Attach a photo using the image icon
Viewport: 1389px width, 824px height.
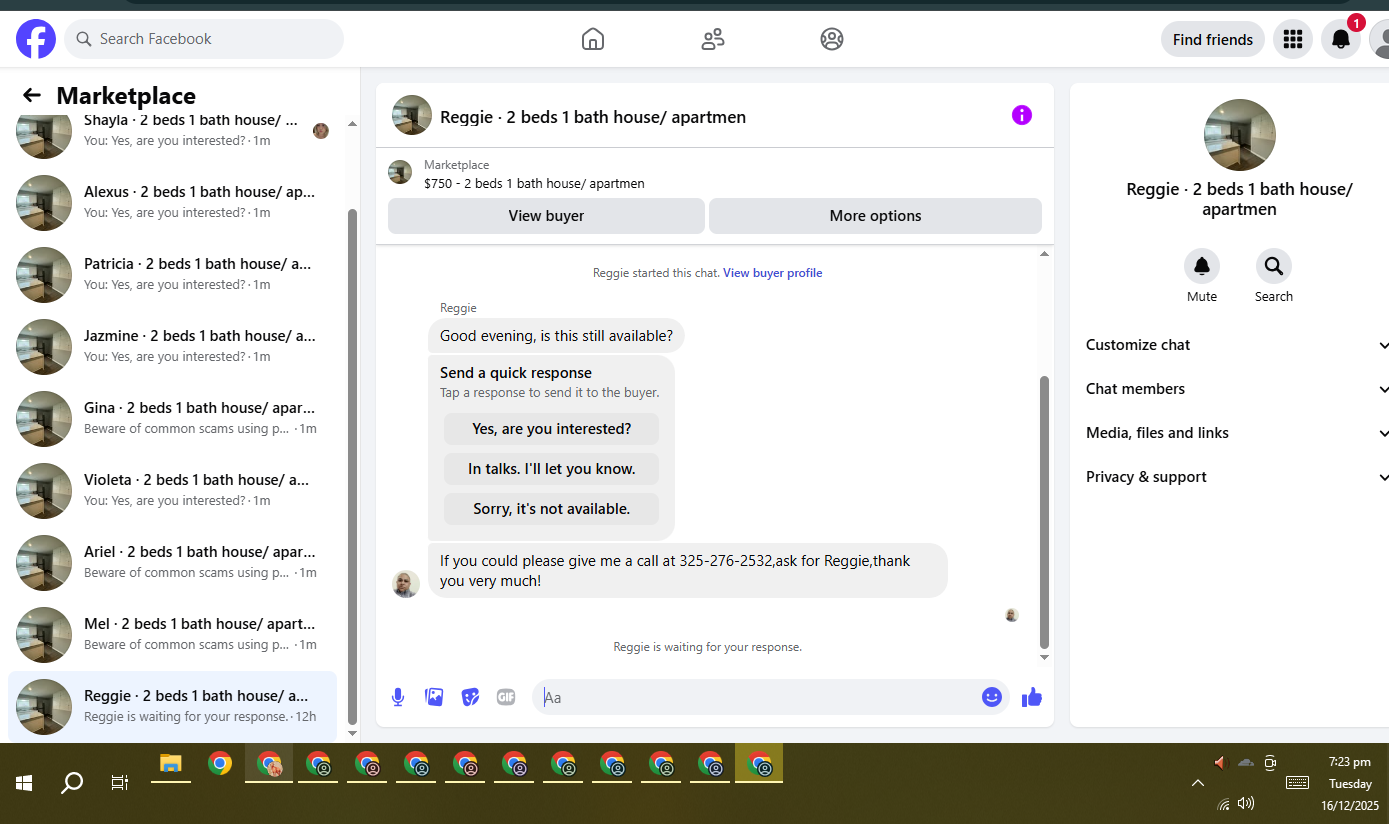(434, 697)
